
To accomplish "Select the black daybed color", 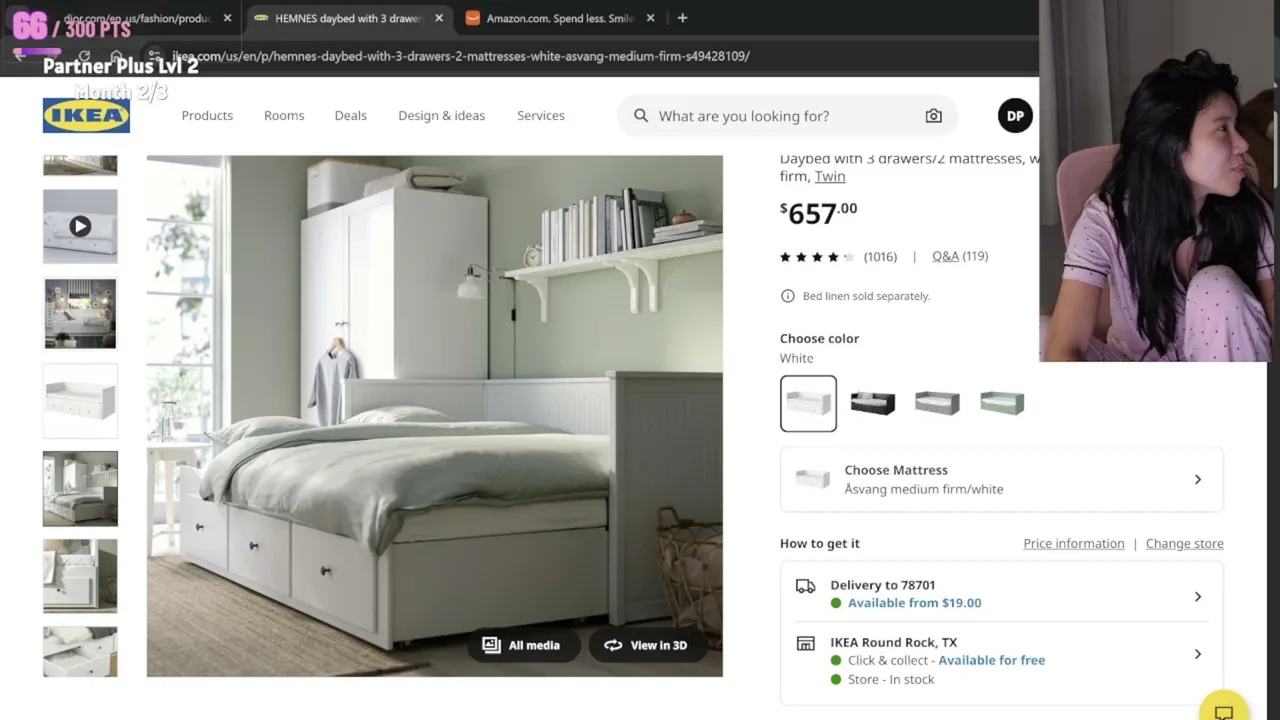I will point(873,403).
